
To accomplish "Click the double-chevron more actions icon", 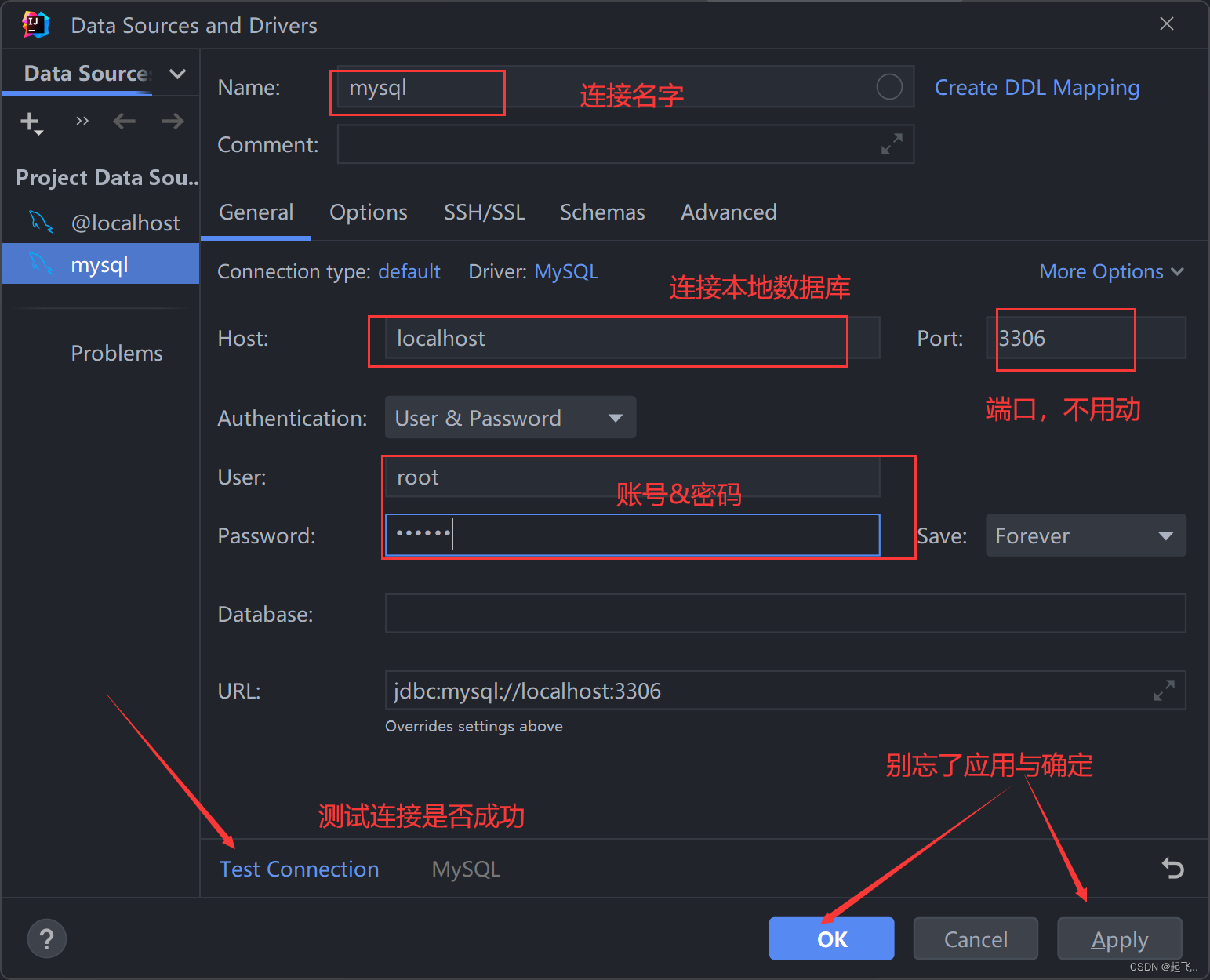I will tap(82, 121).
